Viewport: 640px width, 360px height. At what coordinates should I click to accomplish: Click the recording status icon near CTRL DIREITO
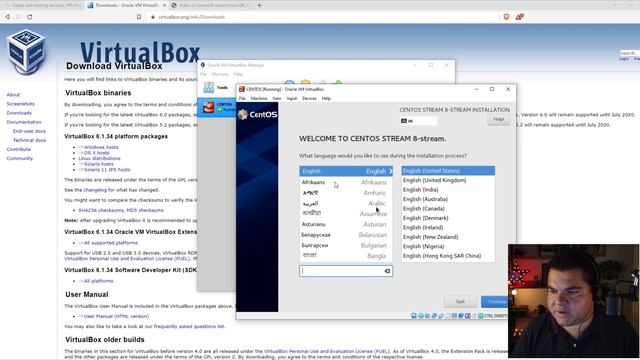461,316
